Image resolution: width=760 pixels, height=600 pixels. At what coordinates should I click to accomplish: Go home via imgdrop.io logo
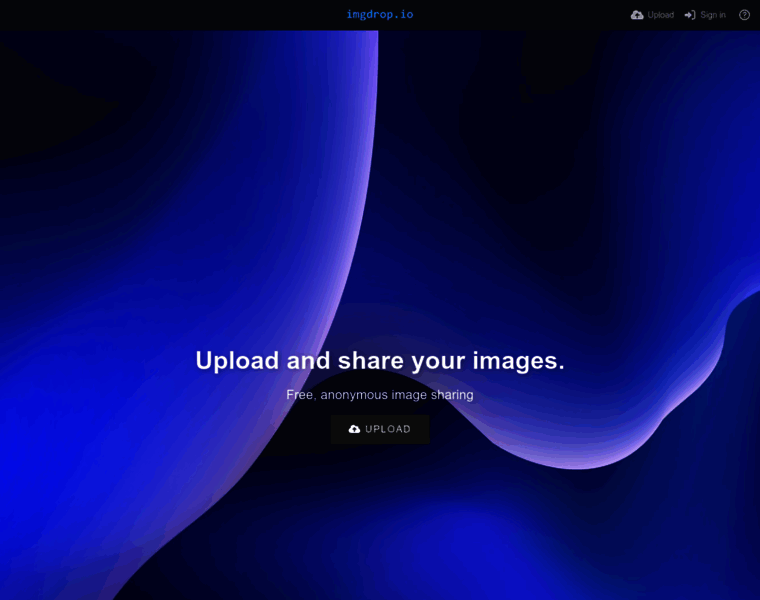click(379, 14)
